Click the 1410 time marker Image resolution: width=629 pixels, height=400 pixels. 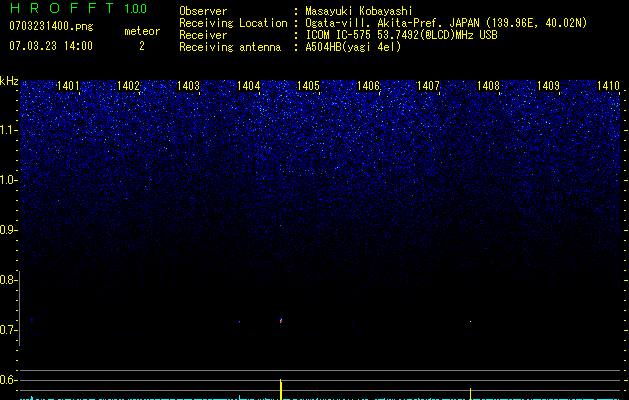(608, 86)
